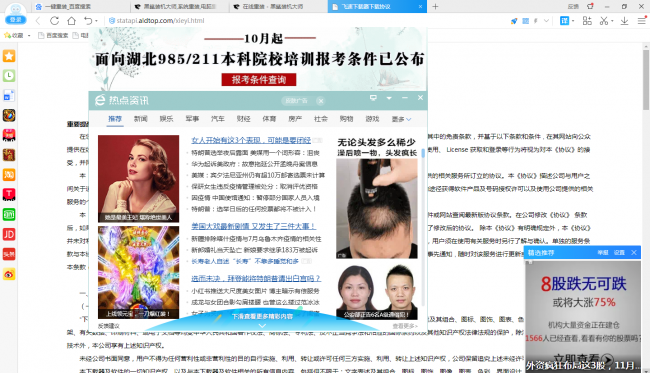Open headline 美国大选最新剧情
The width and height of the screenshot is (650, 373).
click(x=253, y=226)
